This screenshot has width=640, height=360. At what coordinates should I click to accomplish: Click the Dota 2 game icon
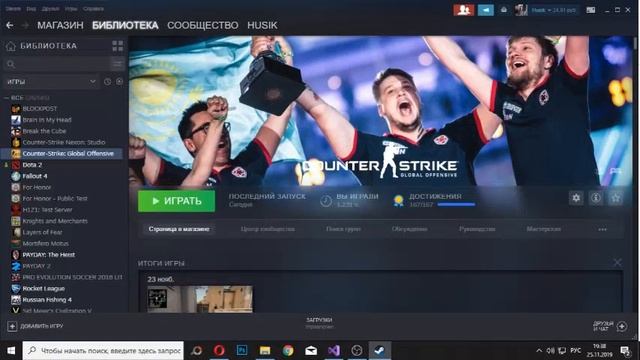pos(16,165)
